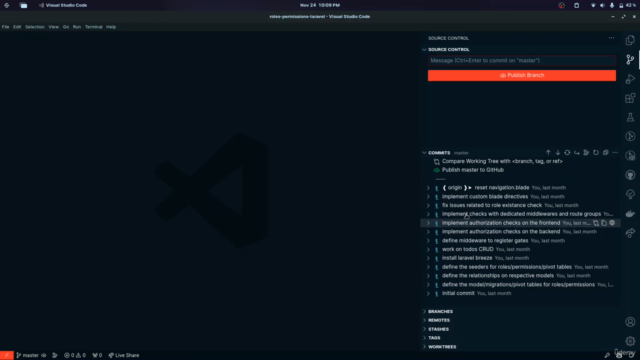The width and height of the screenshot is (640, 360).
Task: Open the Manage gear icon
Action: point(630,341)
